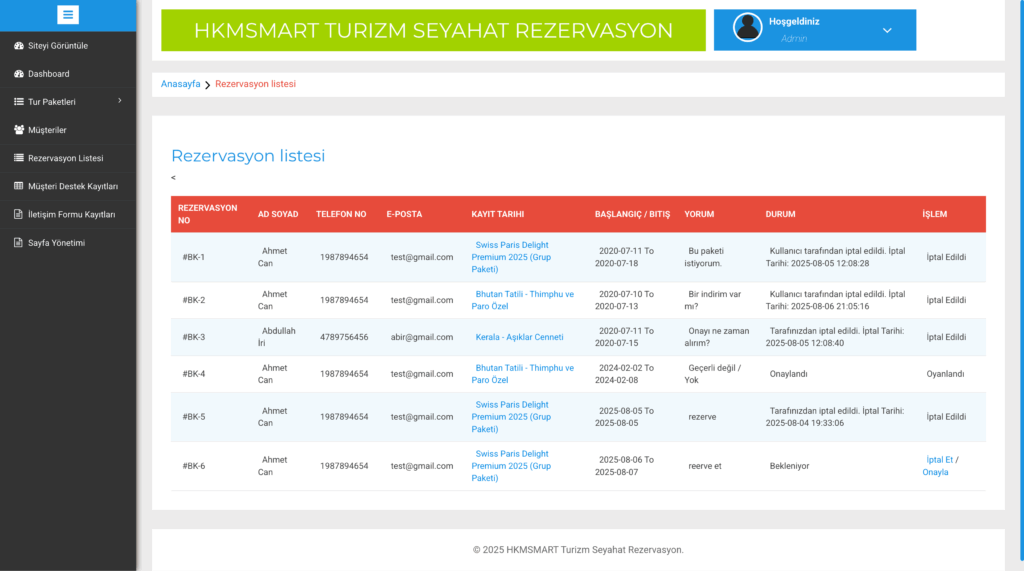This screenshot has width=1024, height=571.
Task: Click the DURUM column header
Action: pos(780,214)
